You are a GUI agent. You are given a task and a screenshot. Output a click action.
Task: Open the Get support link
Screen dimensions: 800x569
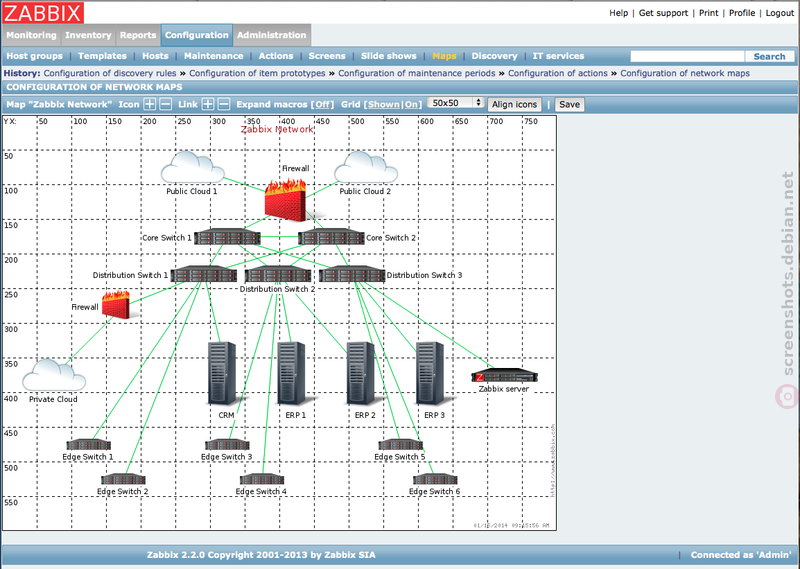point(663,13)
